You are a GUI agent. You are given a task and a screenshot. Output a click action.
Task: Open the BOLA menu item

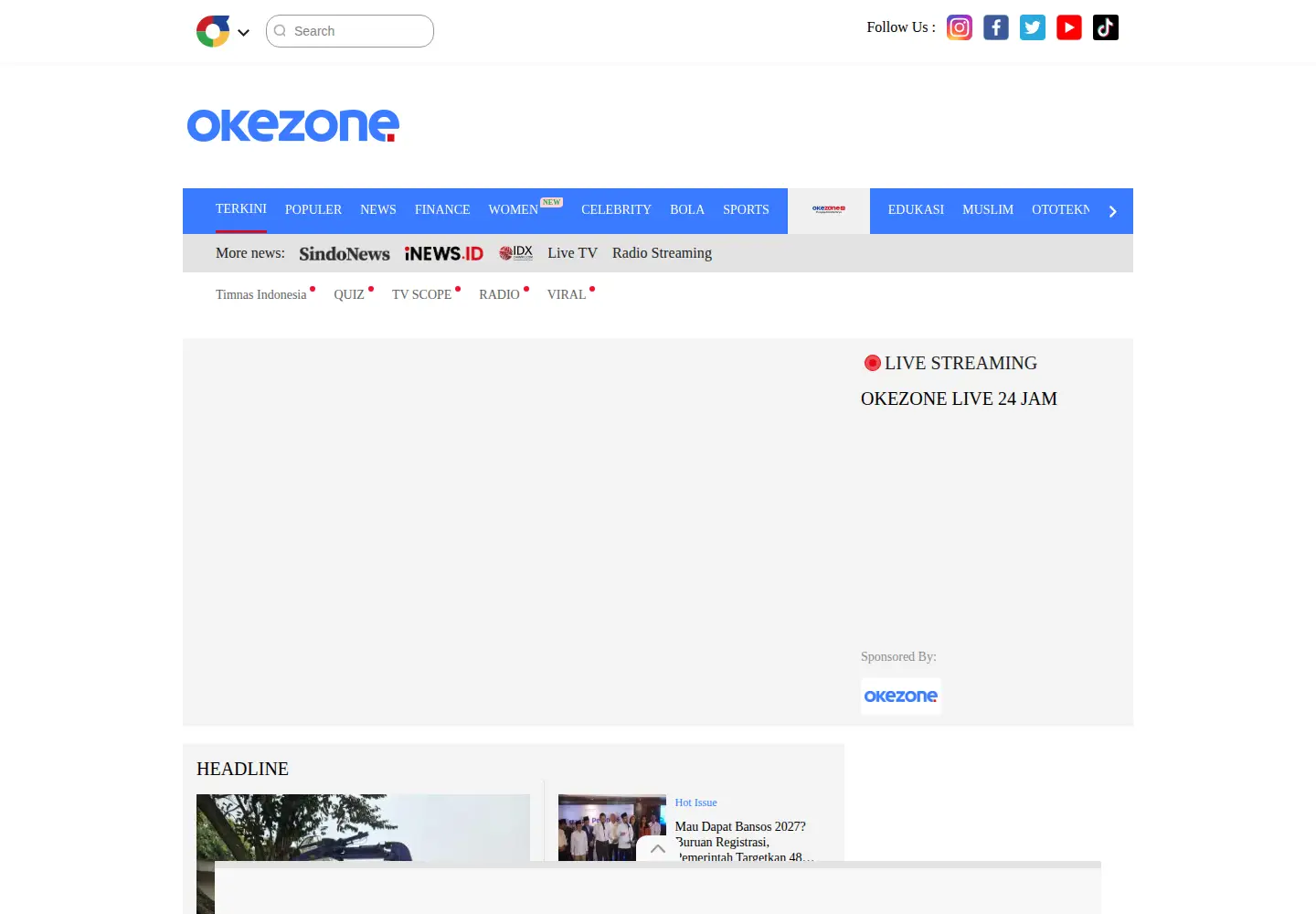tap(687, 209)
